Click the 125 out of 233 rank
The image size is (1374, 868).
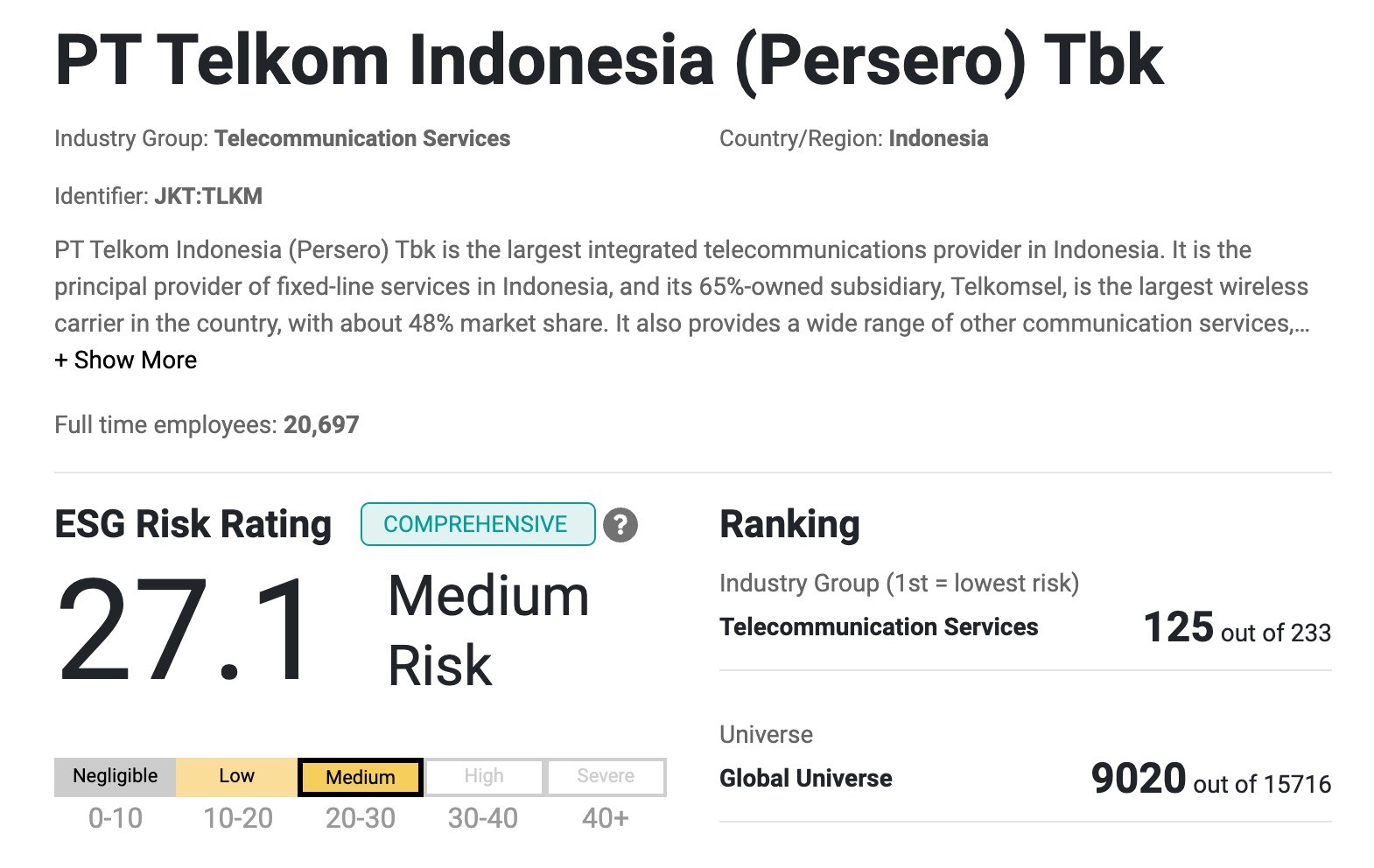click(1237, 628)
